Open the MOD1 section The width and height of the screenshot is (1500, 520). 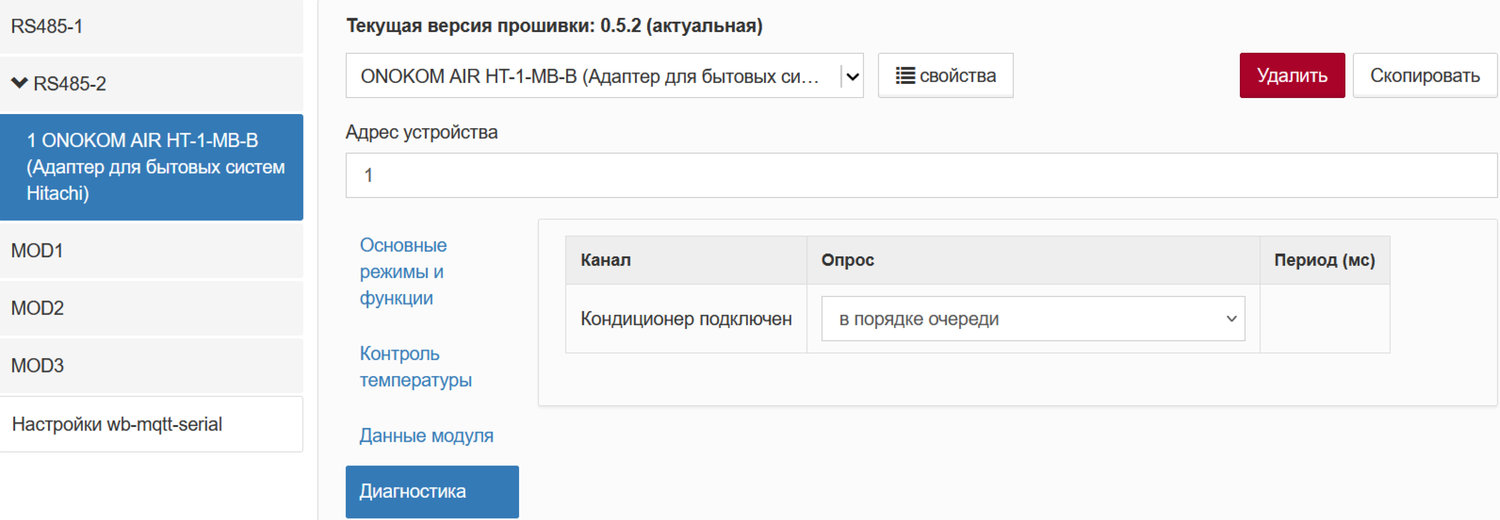(151, 250)
